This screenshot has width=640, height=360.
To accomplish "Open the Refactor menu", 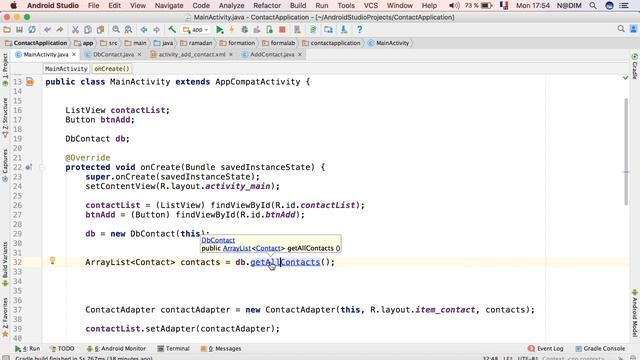I will 267,6.
